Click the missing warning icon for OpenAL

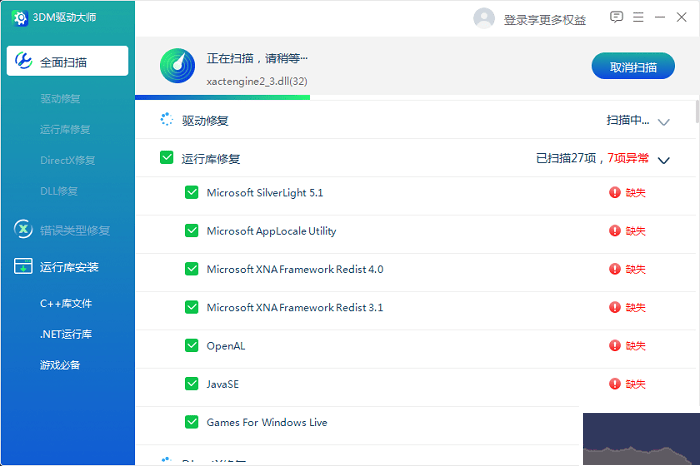point(615,346)
